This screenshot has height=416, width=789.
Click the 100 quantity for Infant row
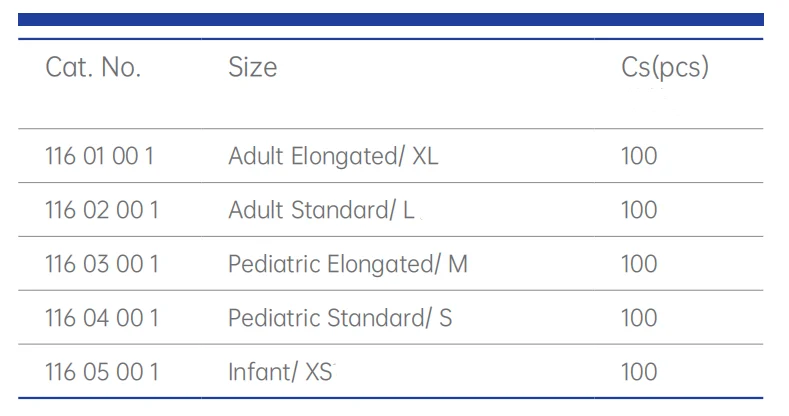[x=639, y=372]
